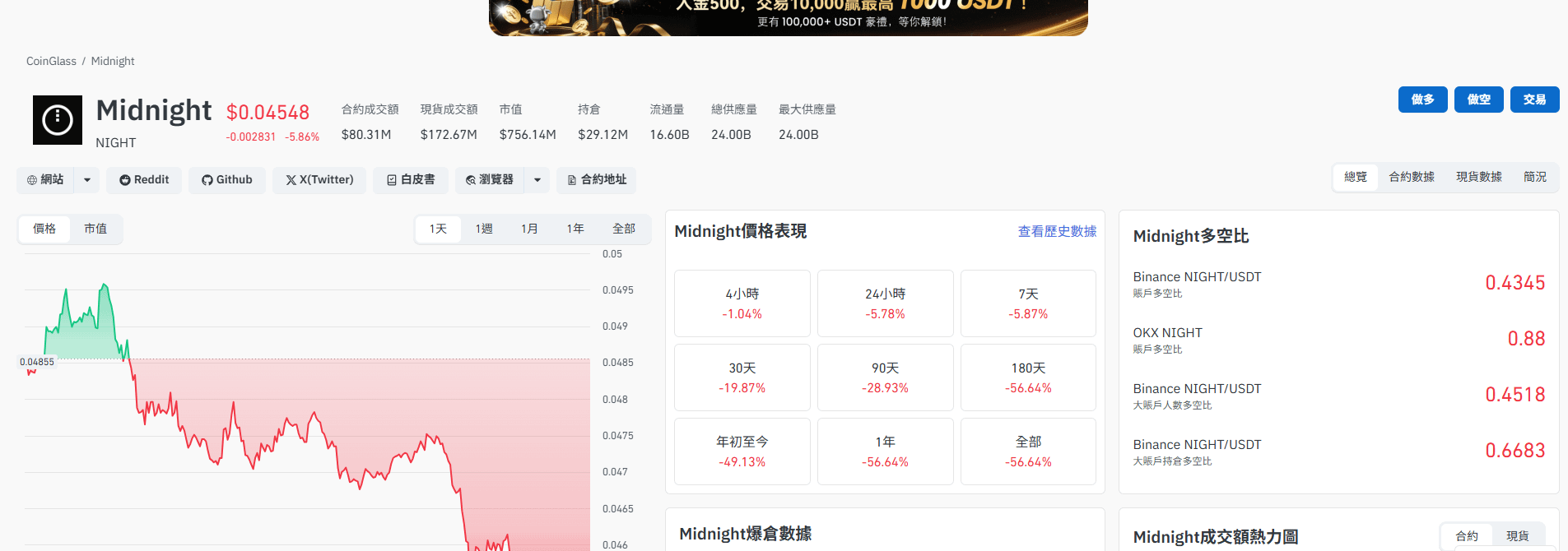Select the 現貨 heatmap toggle
1568x551 pixels.
pyautogui.click(x=1518, y=536)
